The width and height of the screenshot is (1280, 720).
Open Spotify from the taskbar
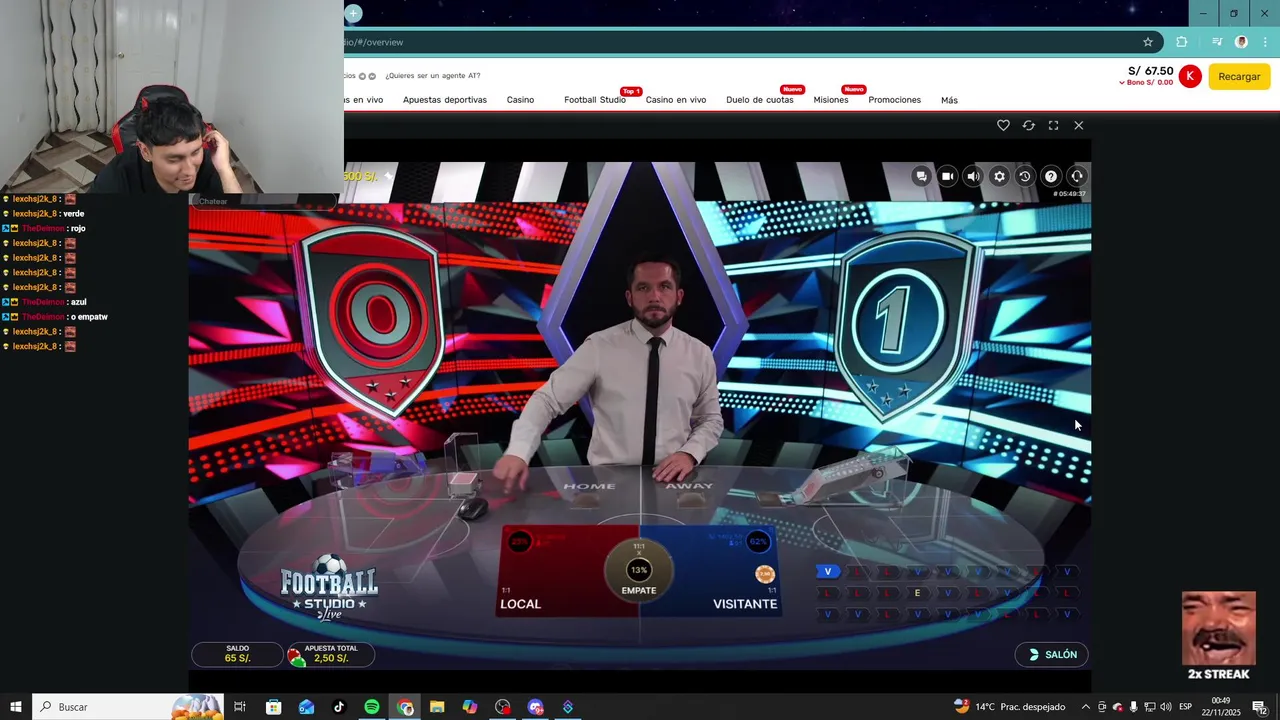pyautogui.click(x=371, y=707)
